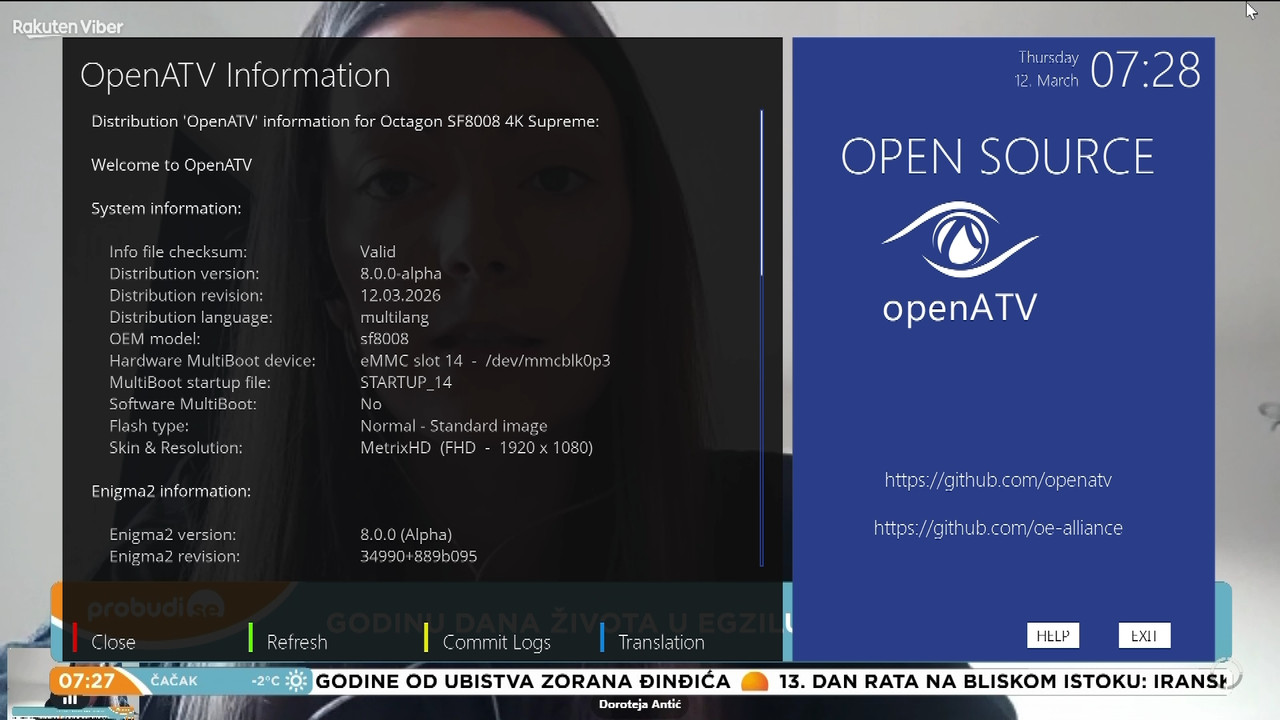1280x720 pixels.
Task: Click the orange '07:27' ticker time
Action: click(86, 681)
